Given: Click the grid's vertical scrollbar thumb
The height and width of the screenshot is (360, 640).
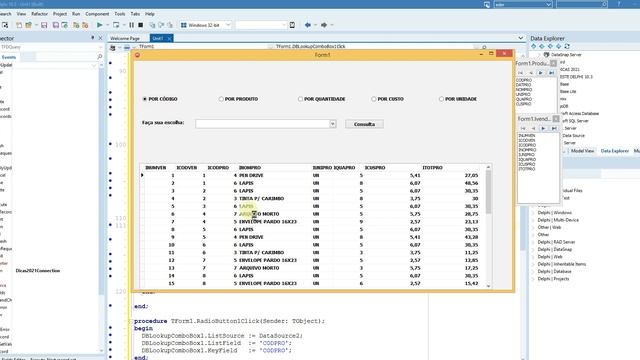Looking at the screenshot, I should coord(488,191).
